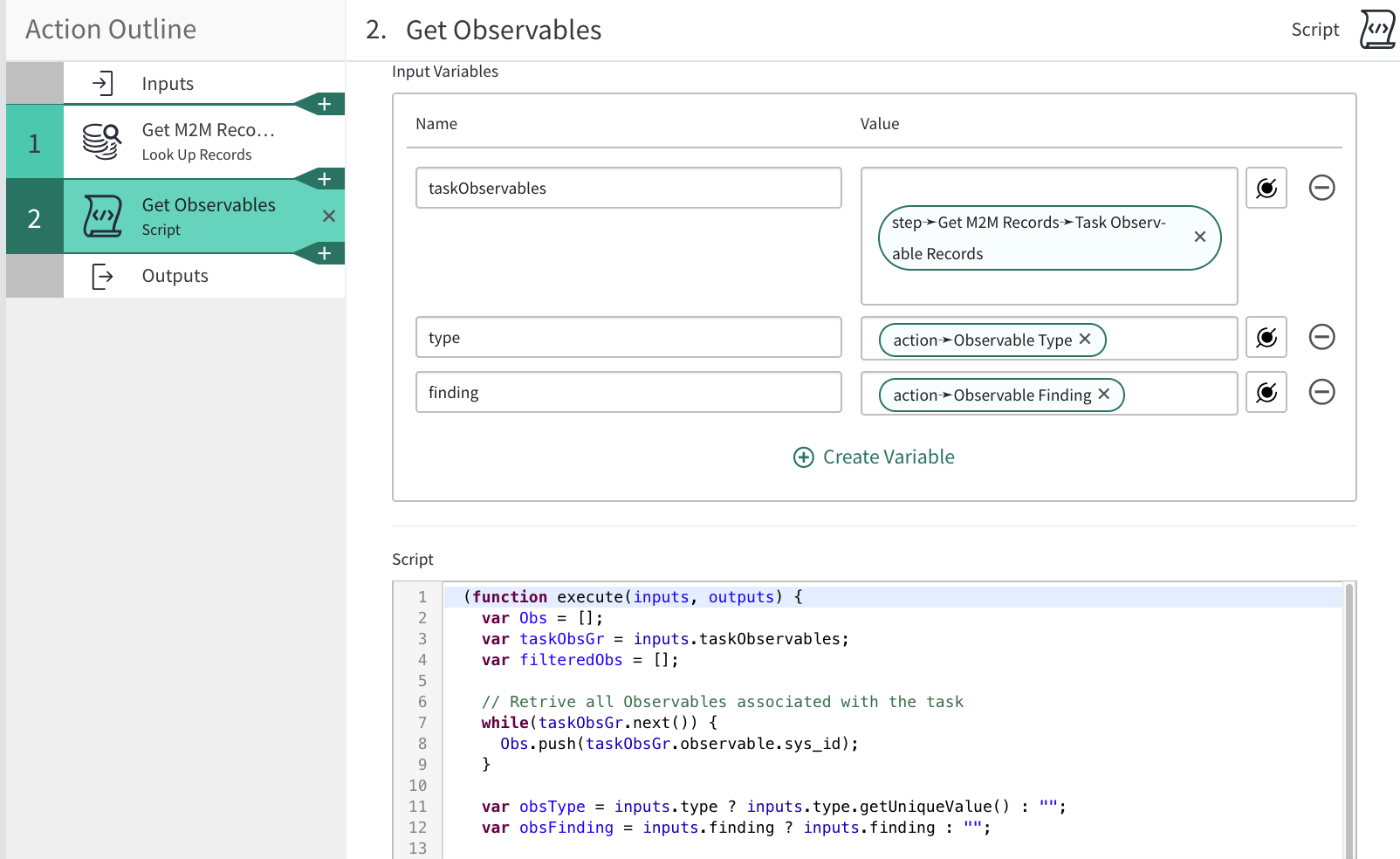Click step number 2 badge
Viewport: 1400px width, 859px height.
(35, 216)
